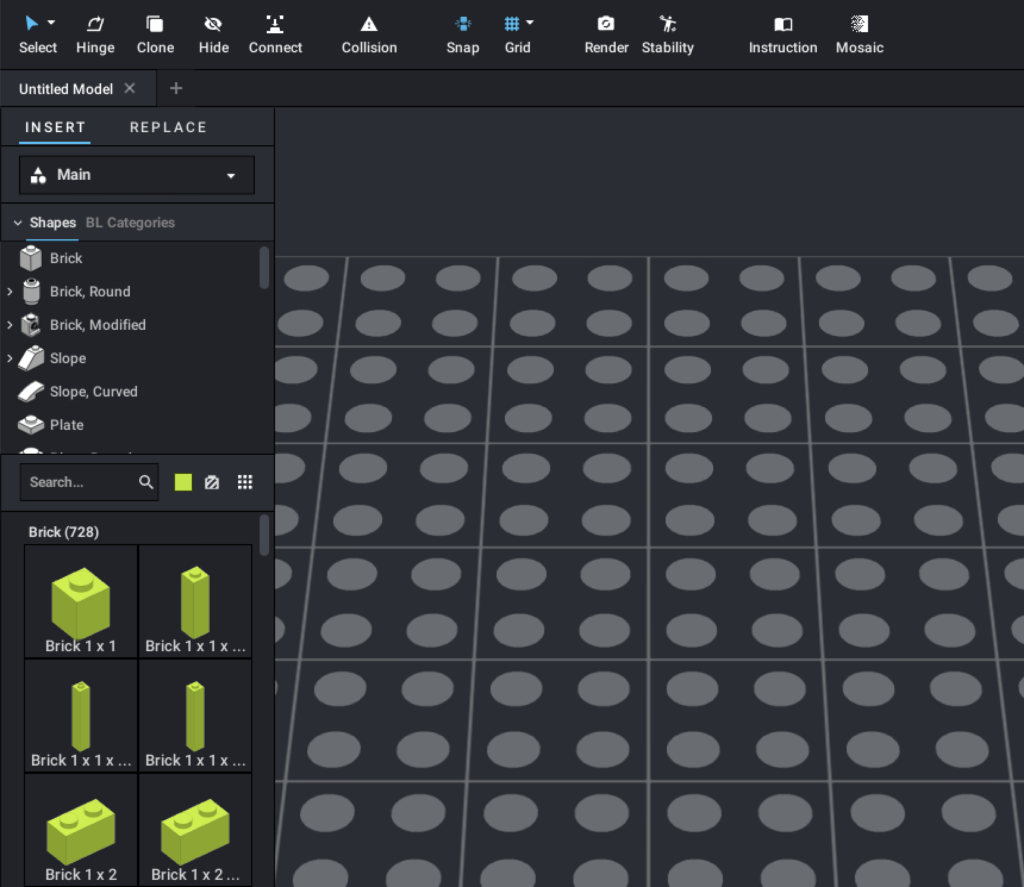Screen dimensions: 1024x887
Task: Switch to the REPLACE tab
Action: (168, 127)
